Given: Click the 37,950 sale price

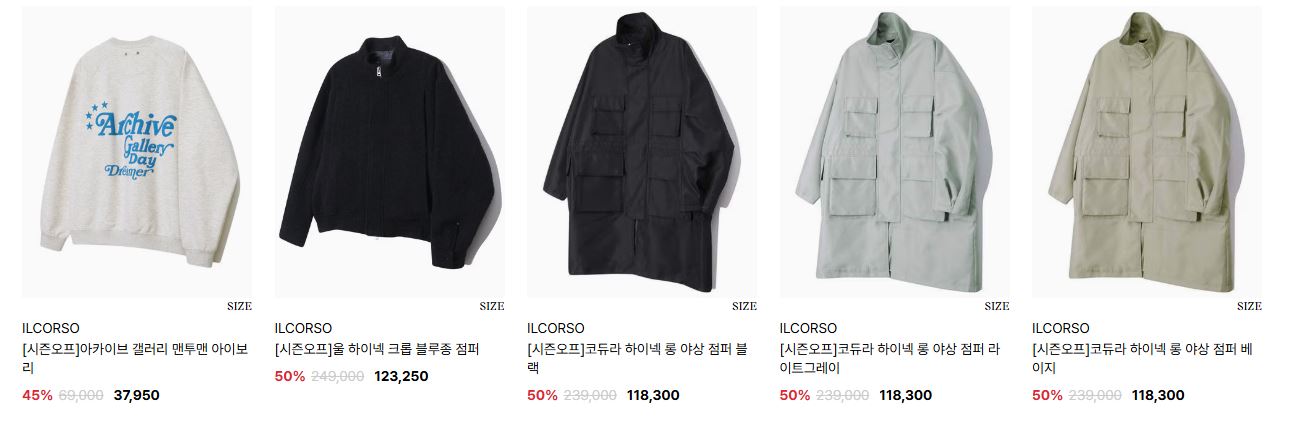Looking at the screenshot, I should point(137,395).
